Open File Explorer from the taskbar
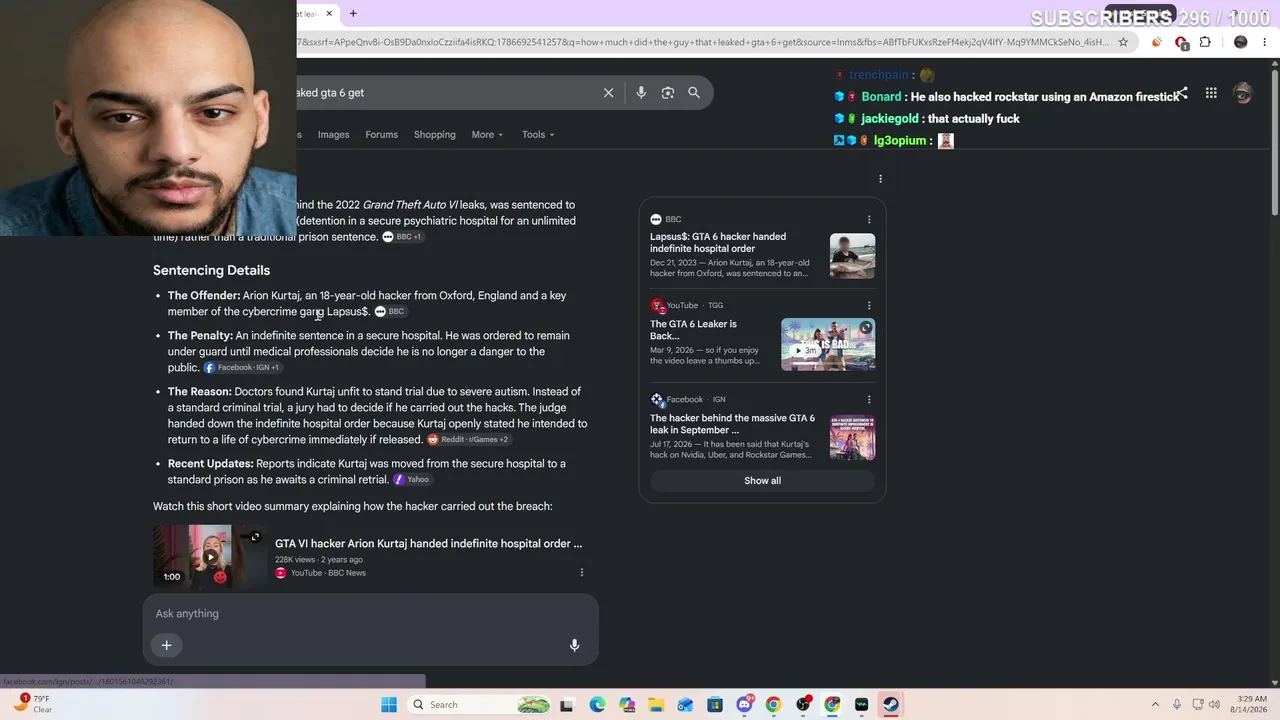 pos(656,705)
